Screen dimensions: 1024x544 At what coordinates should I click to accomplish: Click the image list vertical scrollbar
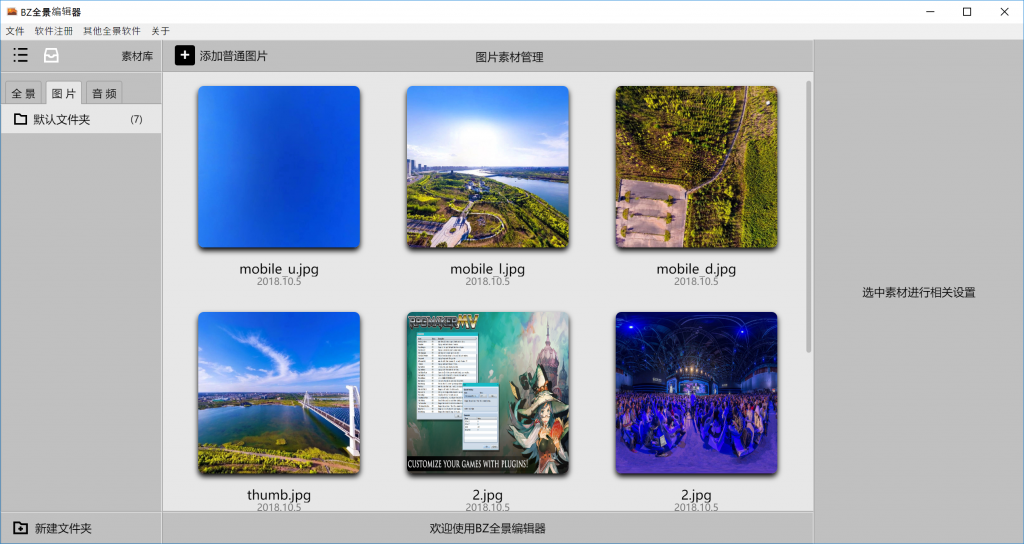(808, 215)
